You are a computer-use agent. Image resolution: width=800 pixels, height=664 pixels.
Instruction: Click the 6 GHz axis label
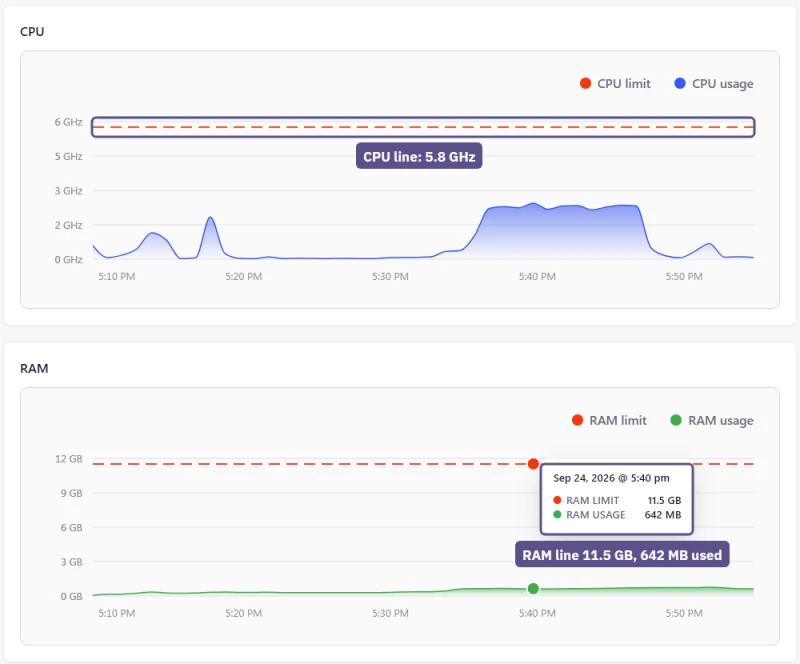click(x=68, y=122)
